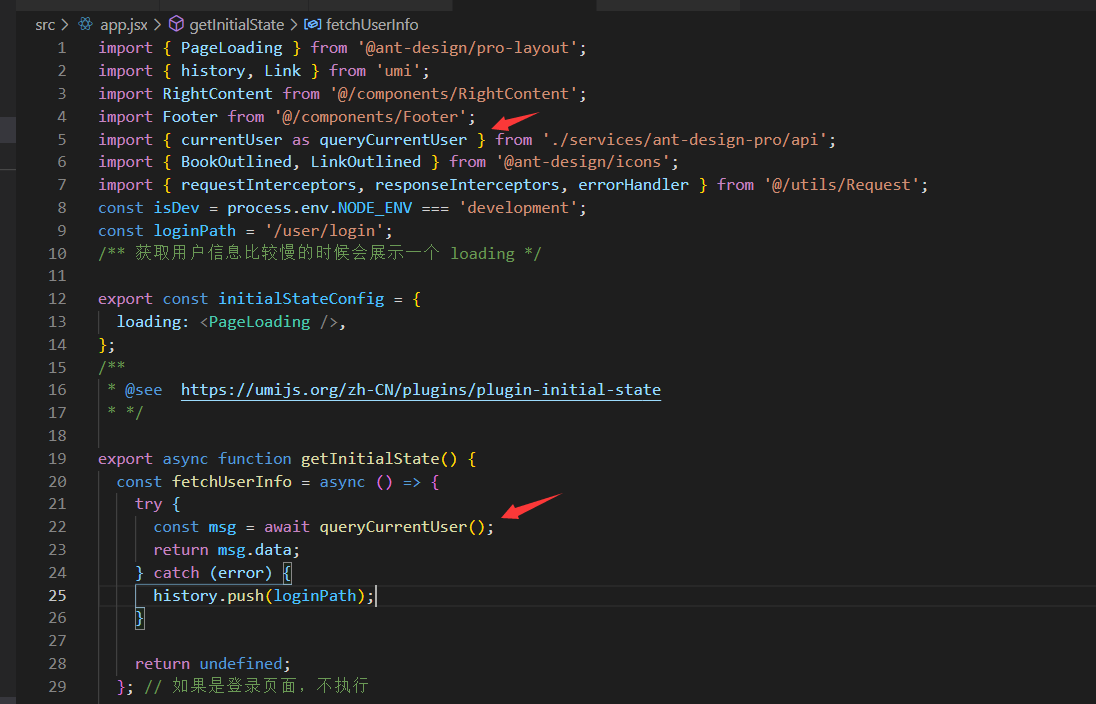Click 'responseInterceptors' on line 7
The height and width of the screenshot is (704, 1096).
467,185
